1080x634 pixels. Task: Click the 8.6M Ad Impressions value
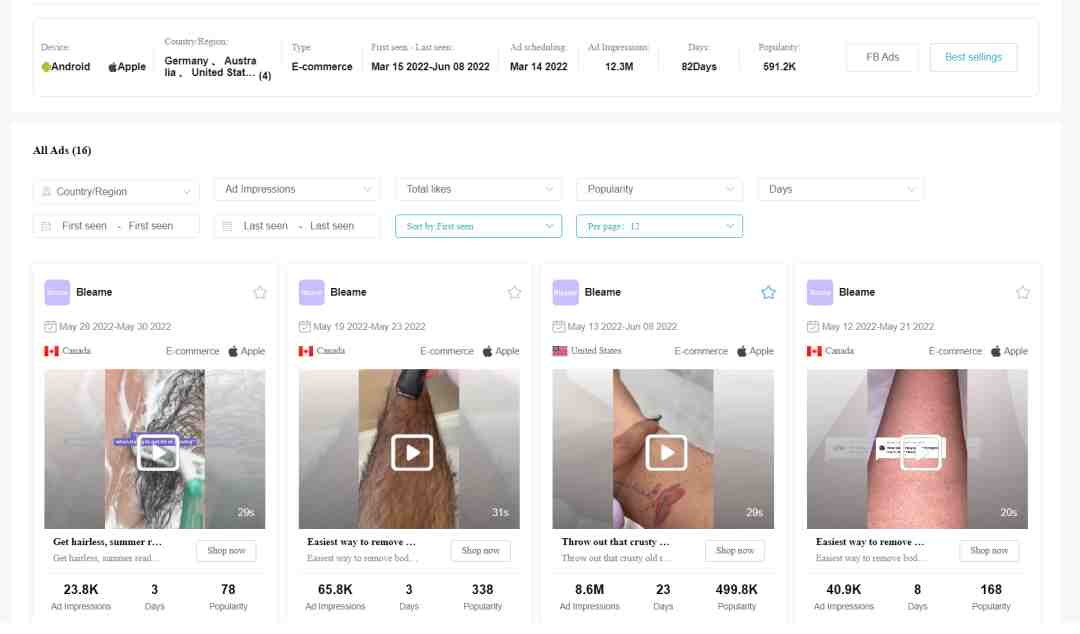590,590
